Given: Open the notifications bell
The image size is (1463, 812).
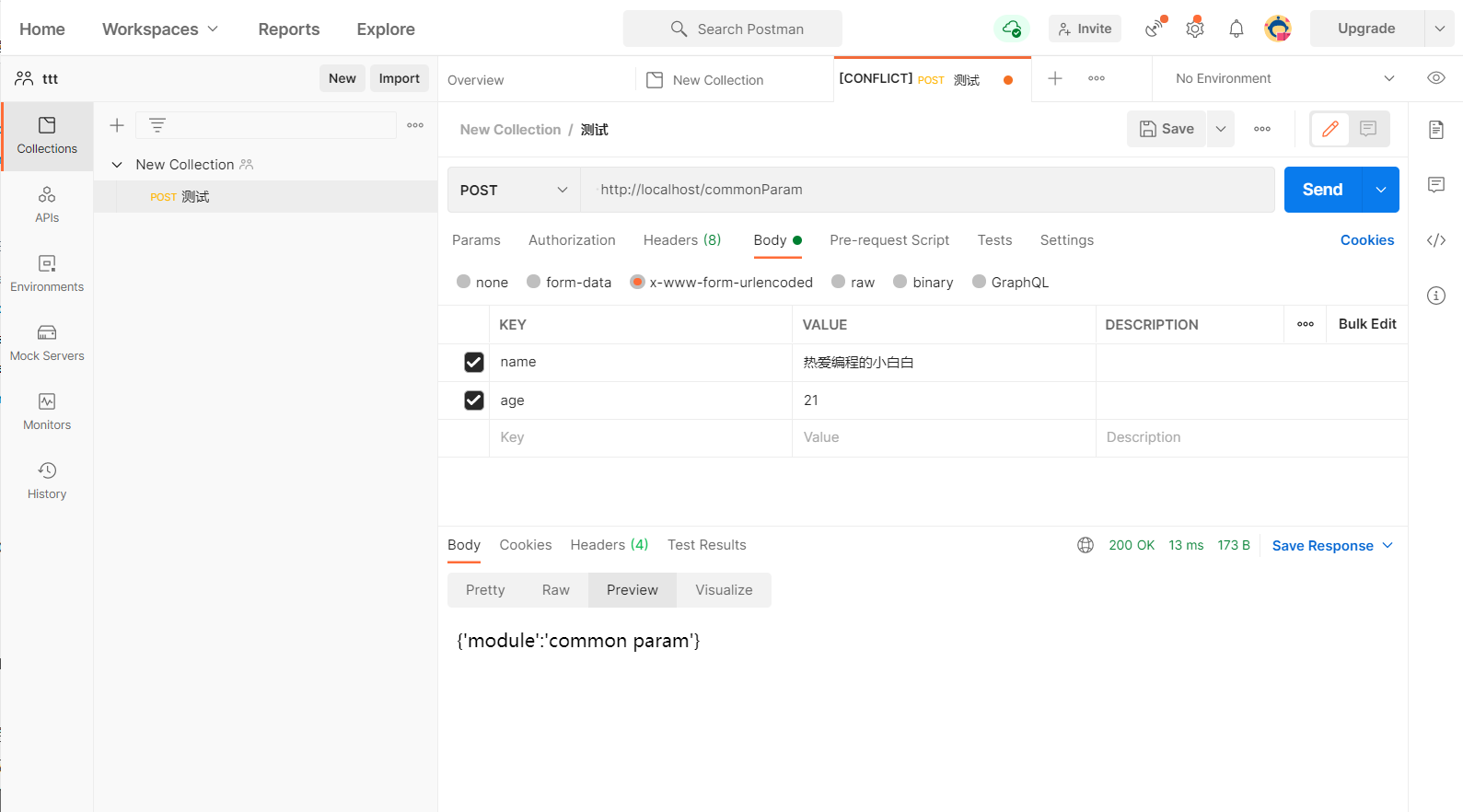Looking at the screenshot, I should pos(1237,29).
